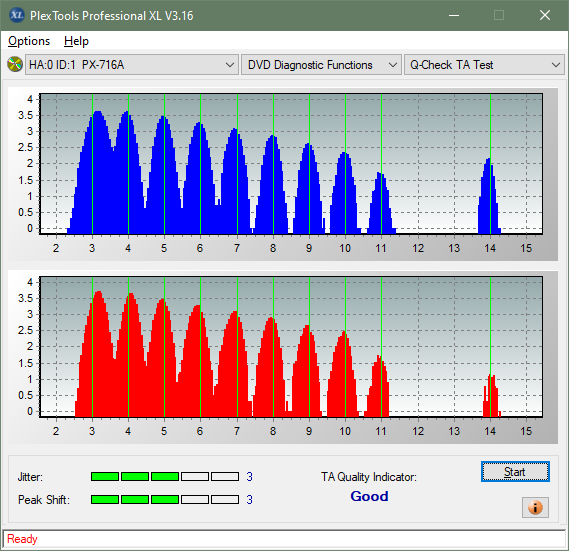Open the Options menu

pyautogui.click(x=29, y=41)
